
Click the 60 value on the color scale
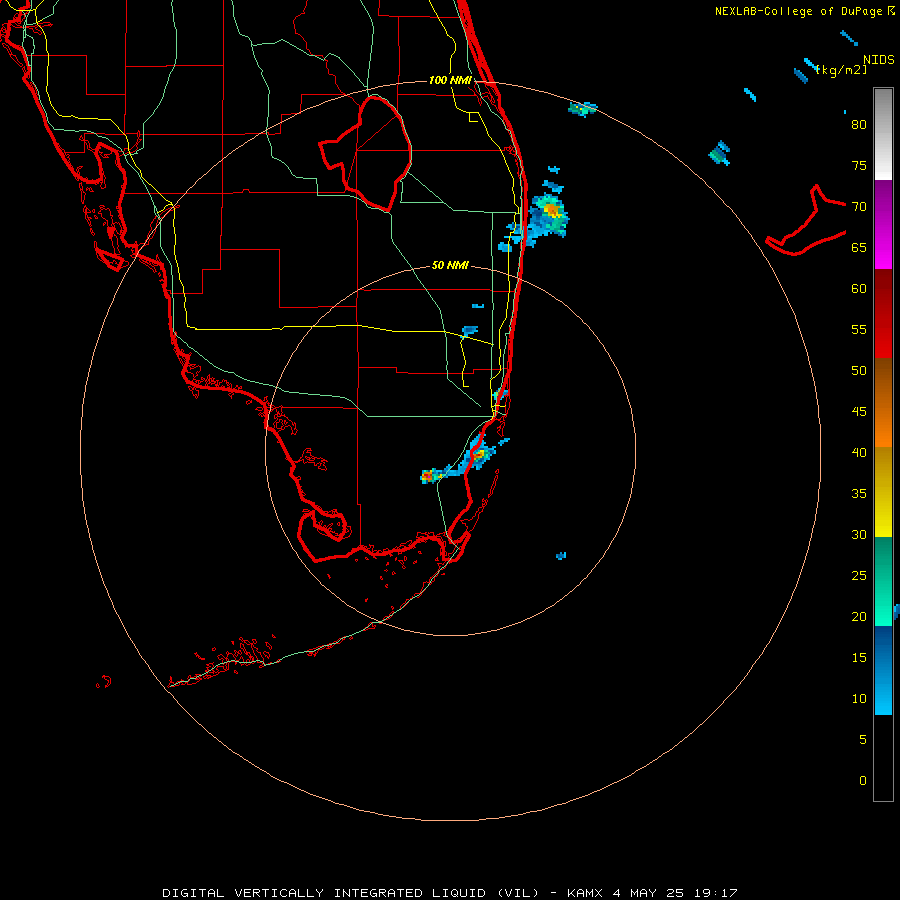click(859, 289)
